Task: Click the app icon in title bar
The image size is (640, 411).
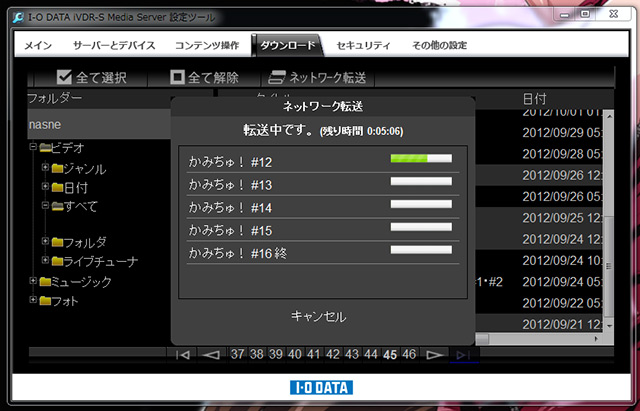Action: (x=18, y=18)
